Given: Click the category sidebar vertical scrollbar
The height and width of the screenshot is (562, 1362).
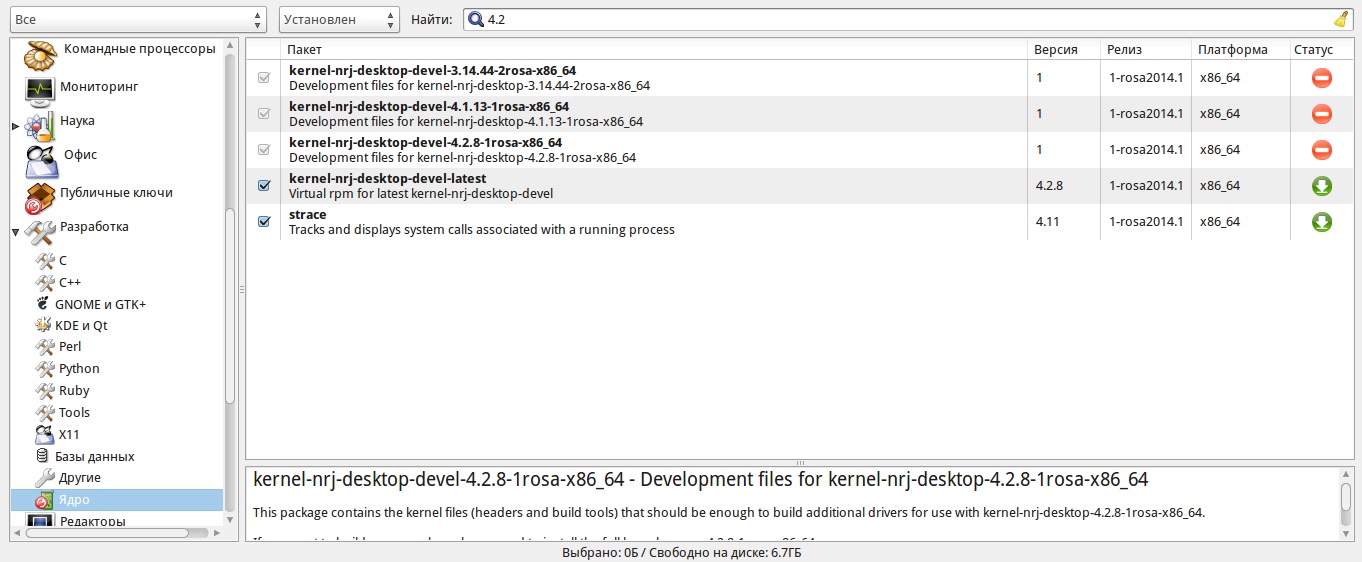Looking at the screenshot, I should 230,306.
